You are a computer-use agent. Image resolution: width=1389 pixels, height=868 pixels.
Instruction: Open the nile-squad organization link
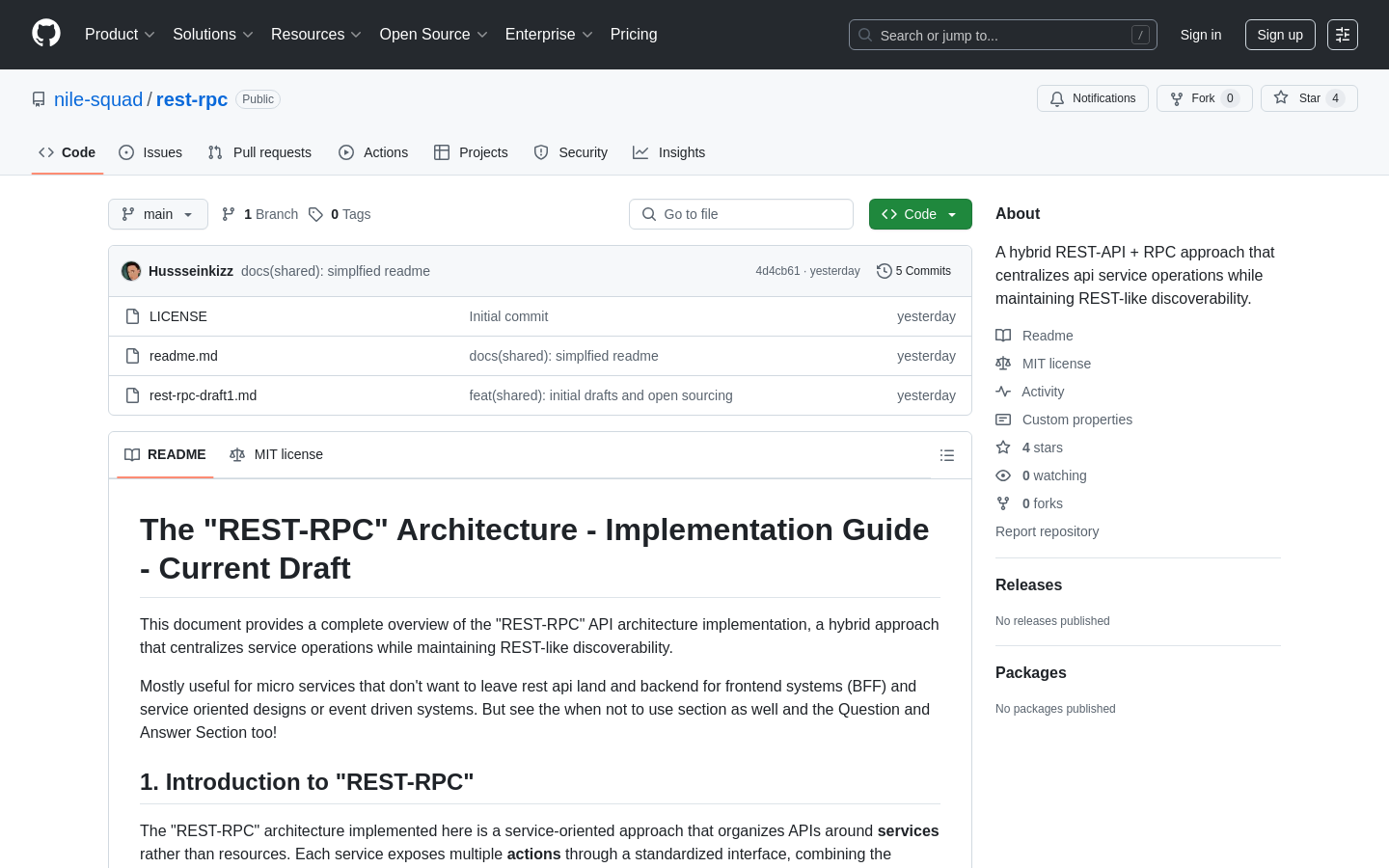click(98, 99)
